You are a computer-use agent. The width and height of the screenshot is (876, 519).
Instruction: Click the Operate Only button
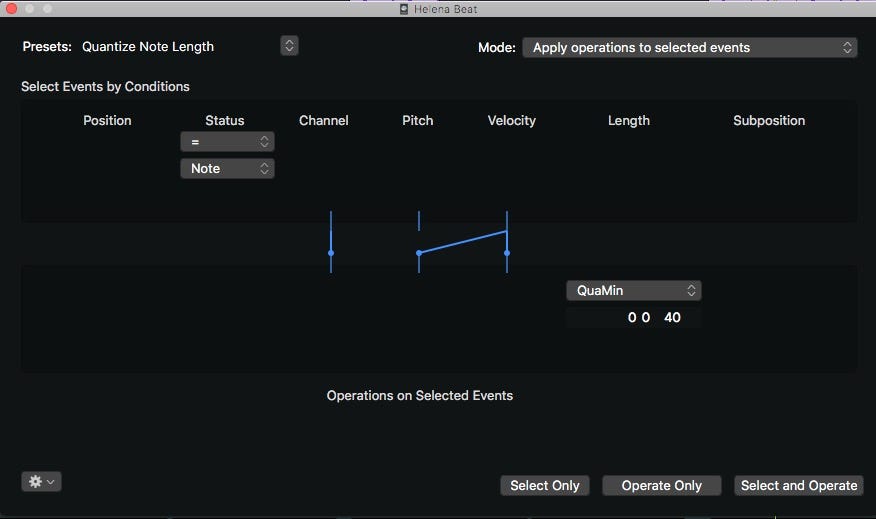coord(661,485)
